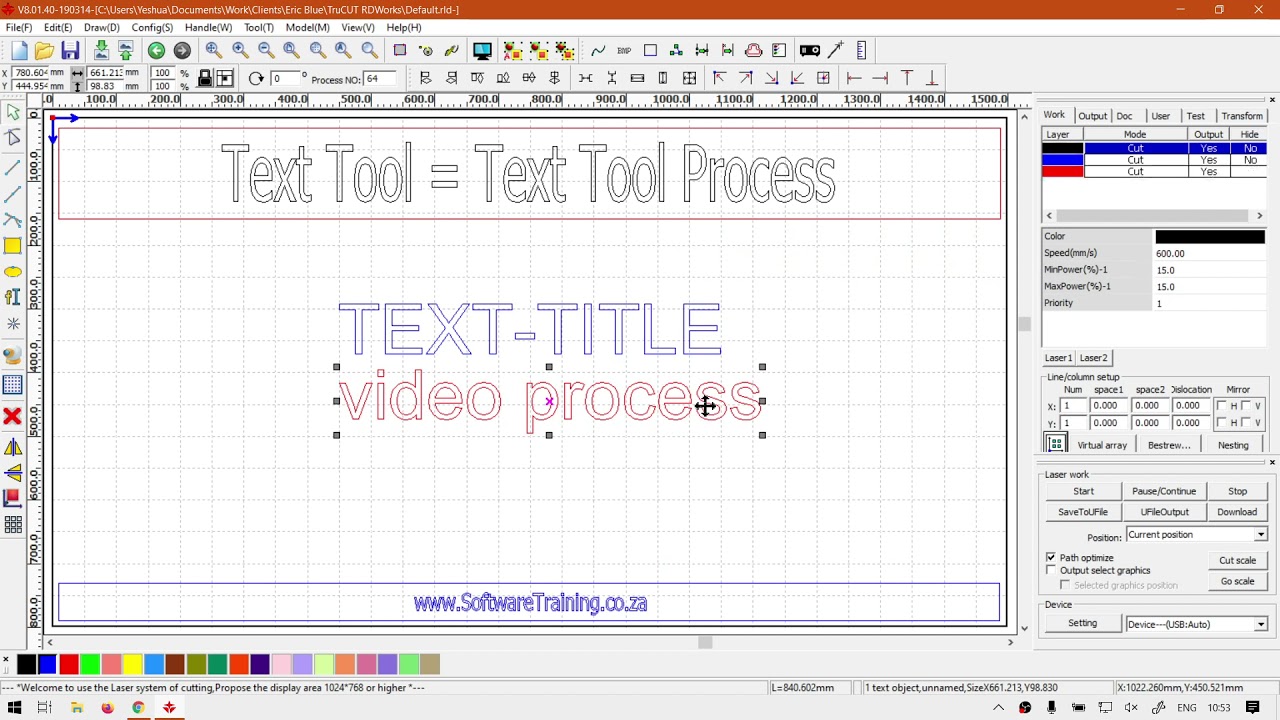
Task: Pick green swatch in bottom palette
Action: 90,664
